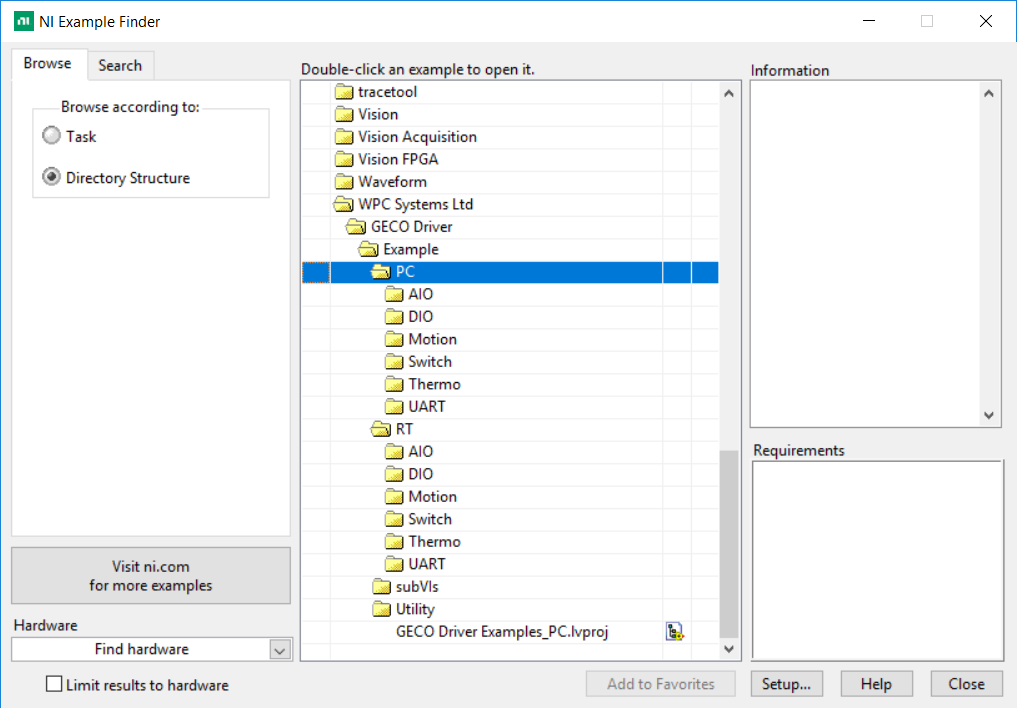The height and width of the screenshot is (708, 1017).
Task: Collapse the WPC Systems Ltd folder
Action: [344, 204]
